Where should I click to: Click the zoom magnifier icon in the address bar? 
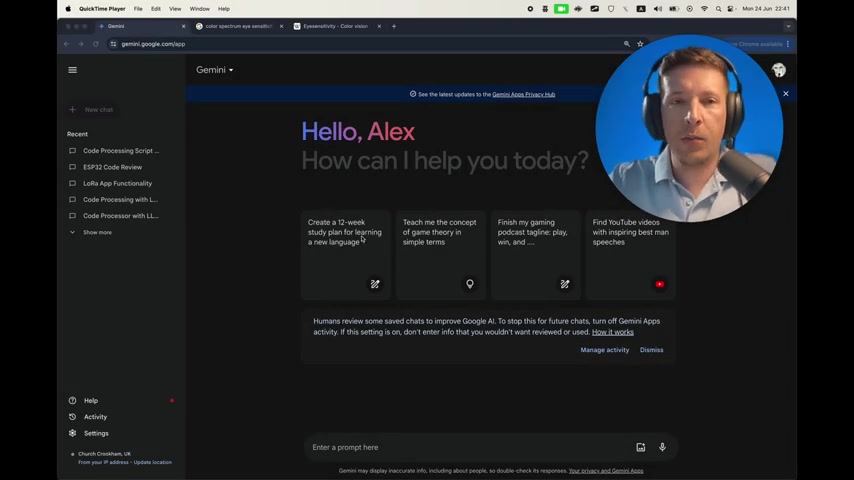pyautogui.click(x=626, y=44)
